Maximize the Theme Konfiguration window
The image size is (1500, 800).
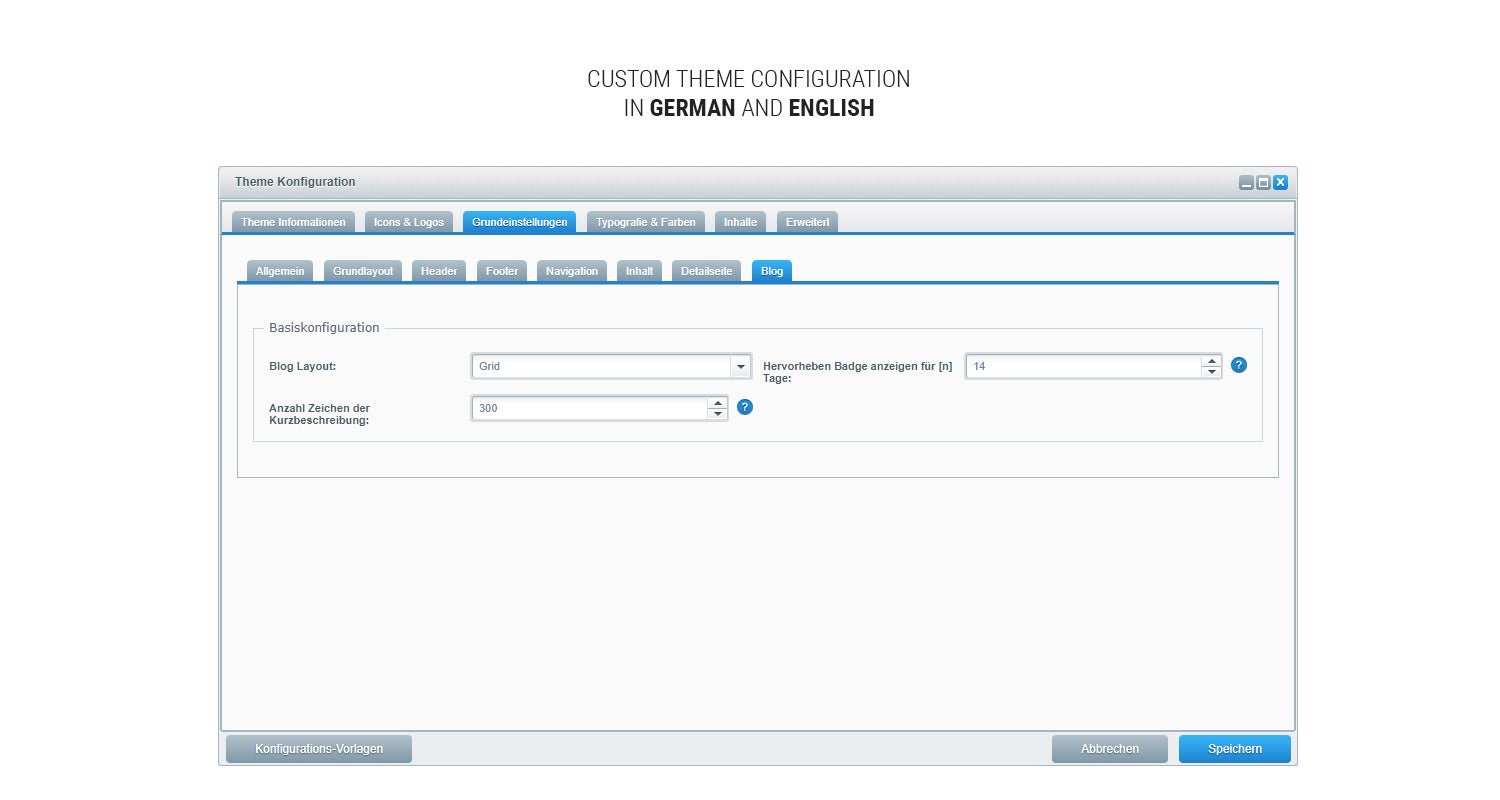point(1263,183)
